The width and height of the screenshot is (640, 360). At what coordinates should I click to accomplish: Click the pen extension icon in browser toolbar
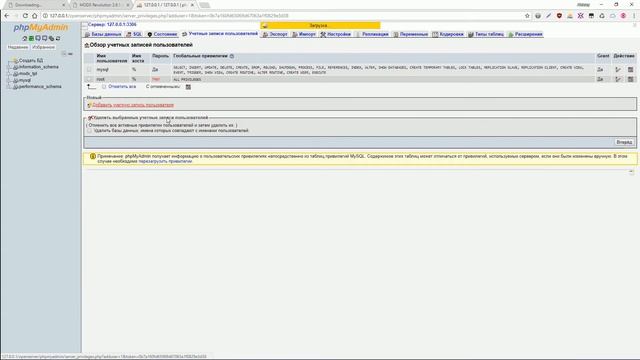click(549, 16)
